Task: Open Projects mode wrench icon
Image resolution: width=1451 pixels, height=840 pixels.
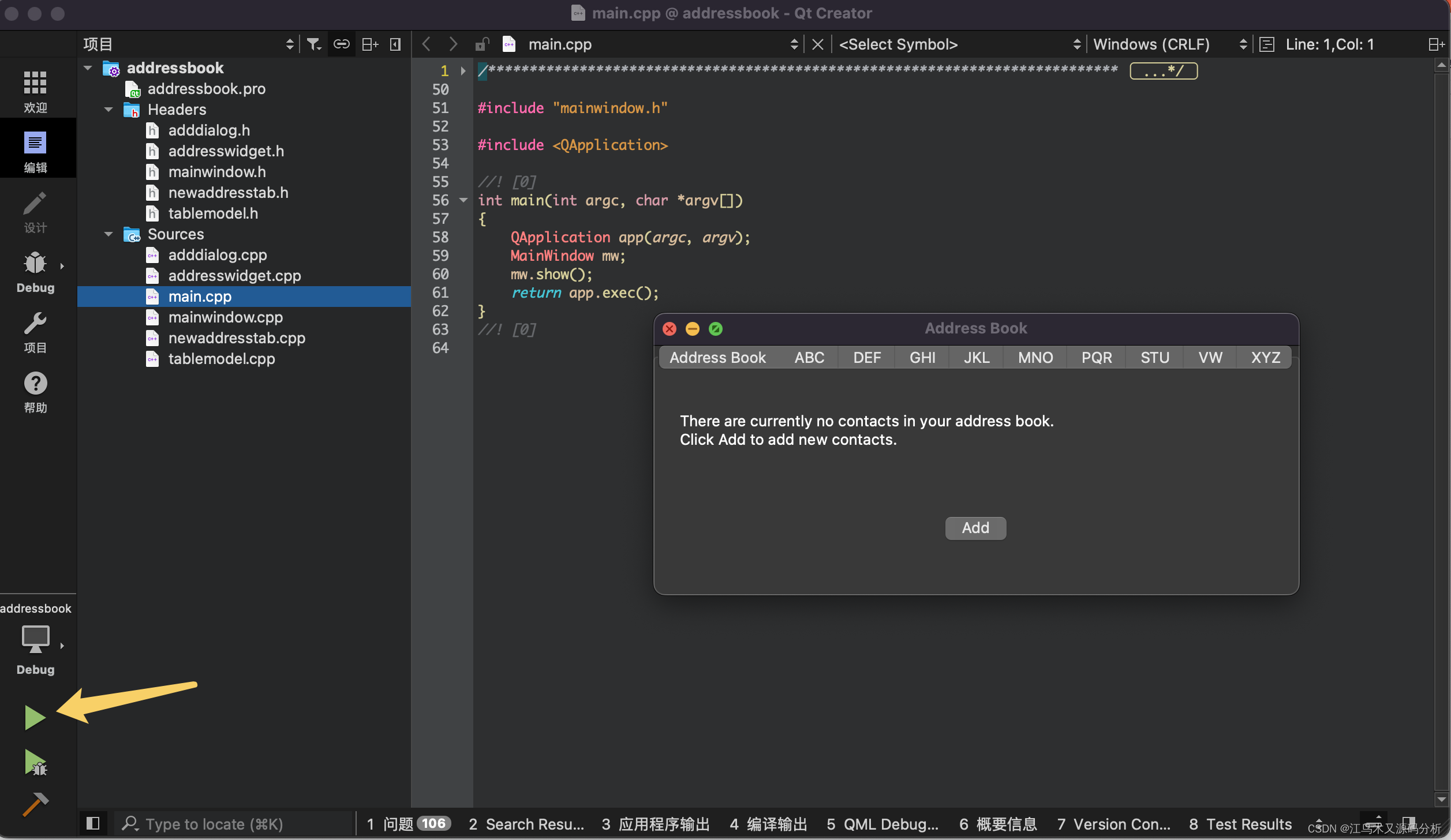Action: (x=35, y=324)
